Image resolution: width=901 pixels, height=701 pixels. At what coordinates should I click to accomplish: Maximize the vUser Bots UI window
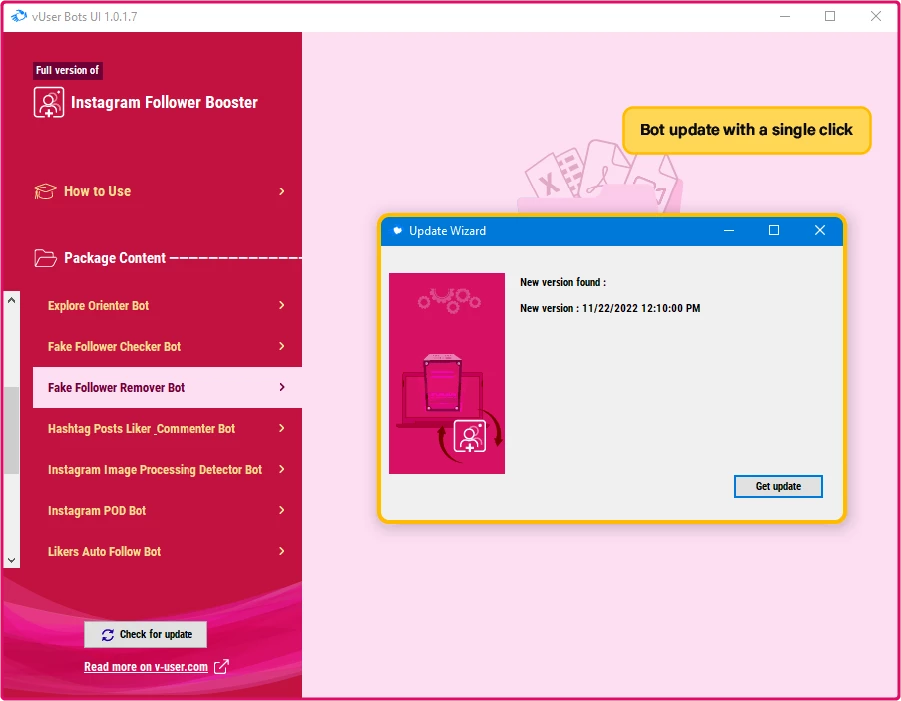pos(830,16)
